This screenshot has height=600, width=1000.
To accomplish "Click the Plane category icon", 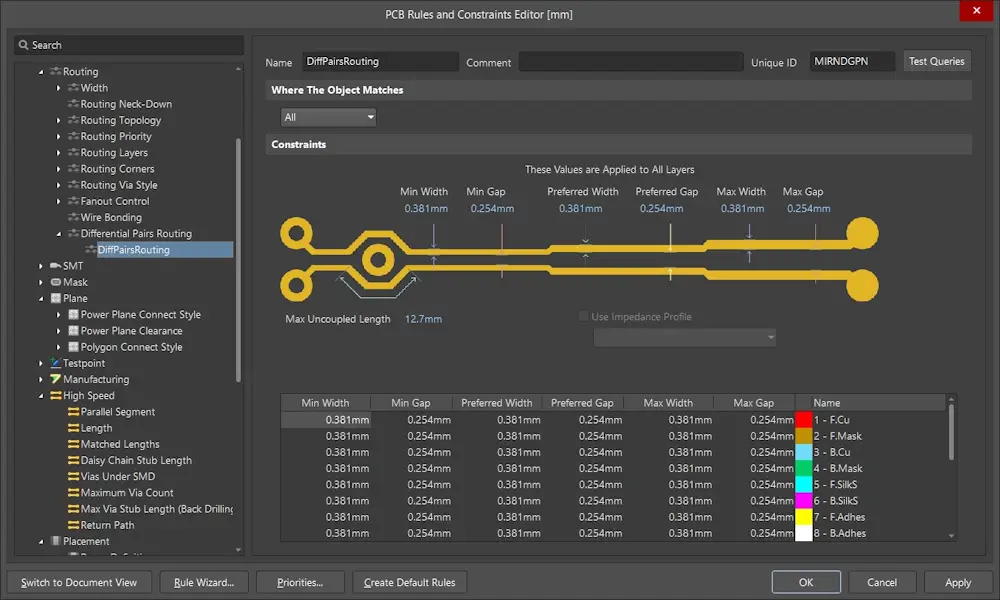I will point(56,298).
